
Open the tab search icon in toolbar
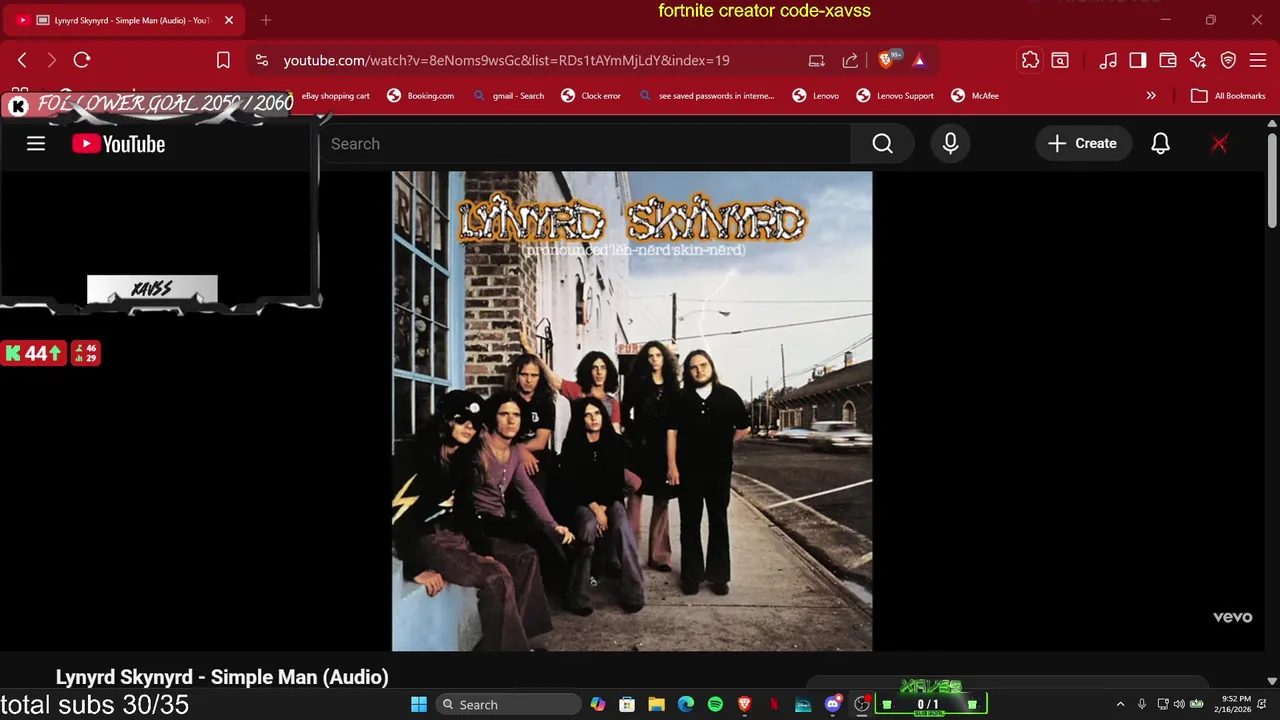tap(1060, 60)
